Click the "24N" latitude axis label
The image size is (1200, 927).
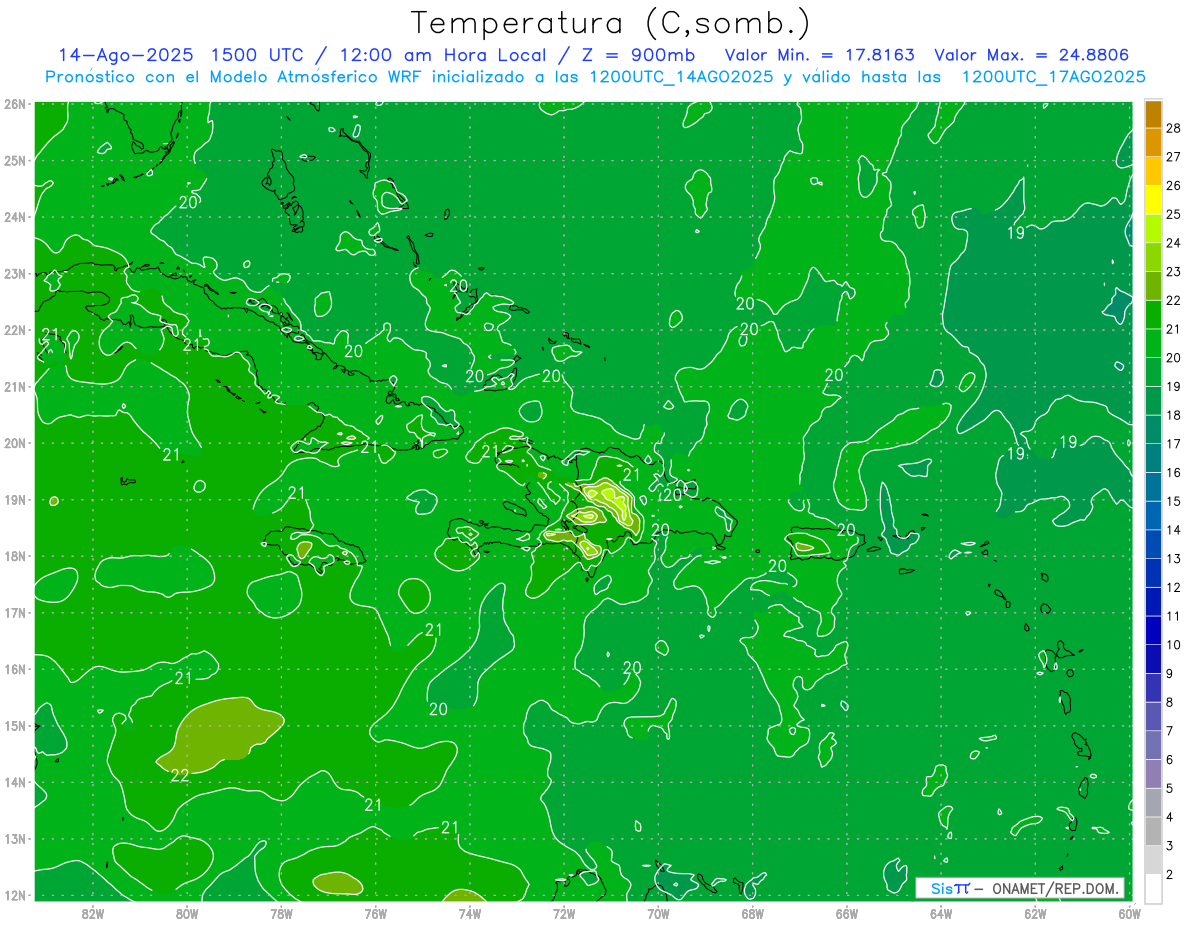click(x=15, y=217)
